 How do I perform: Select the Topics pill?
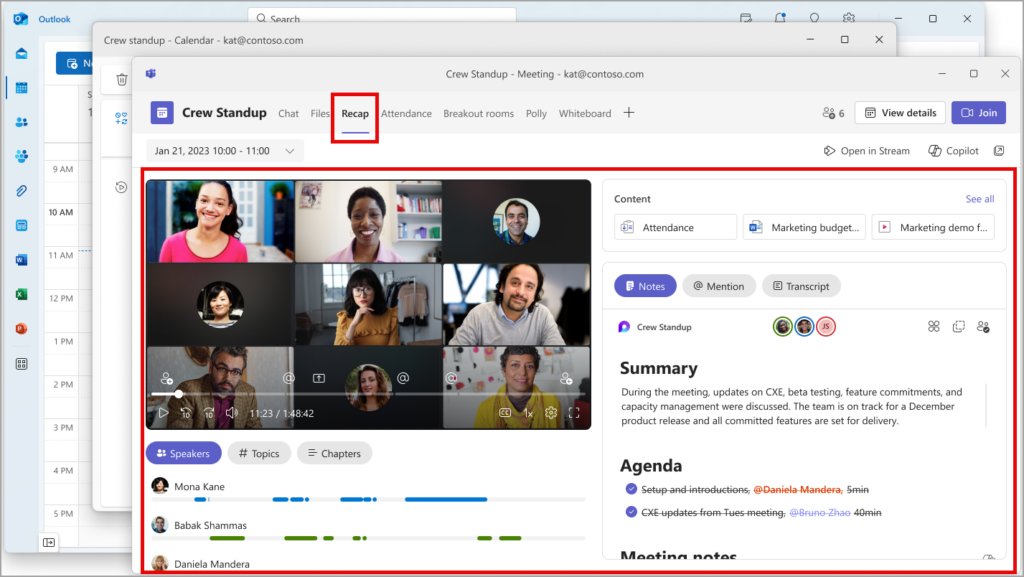click(259, 453)
